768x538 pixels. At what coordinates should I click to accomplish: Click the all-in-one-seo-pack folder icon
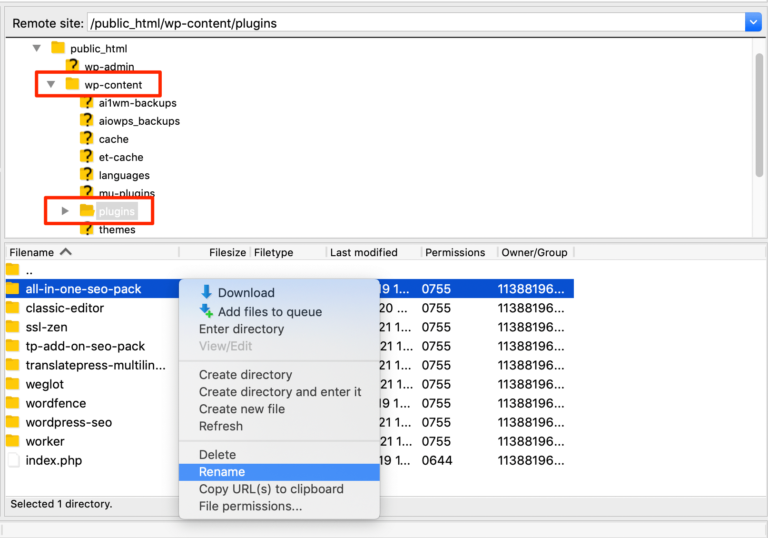(13, 289)
